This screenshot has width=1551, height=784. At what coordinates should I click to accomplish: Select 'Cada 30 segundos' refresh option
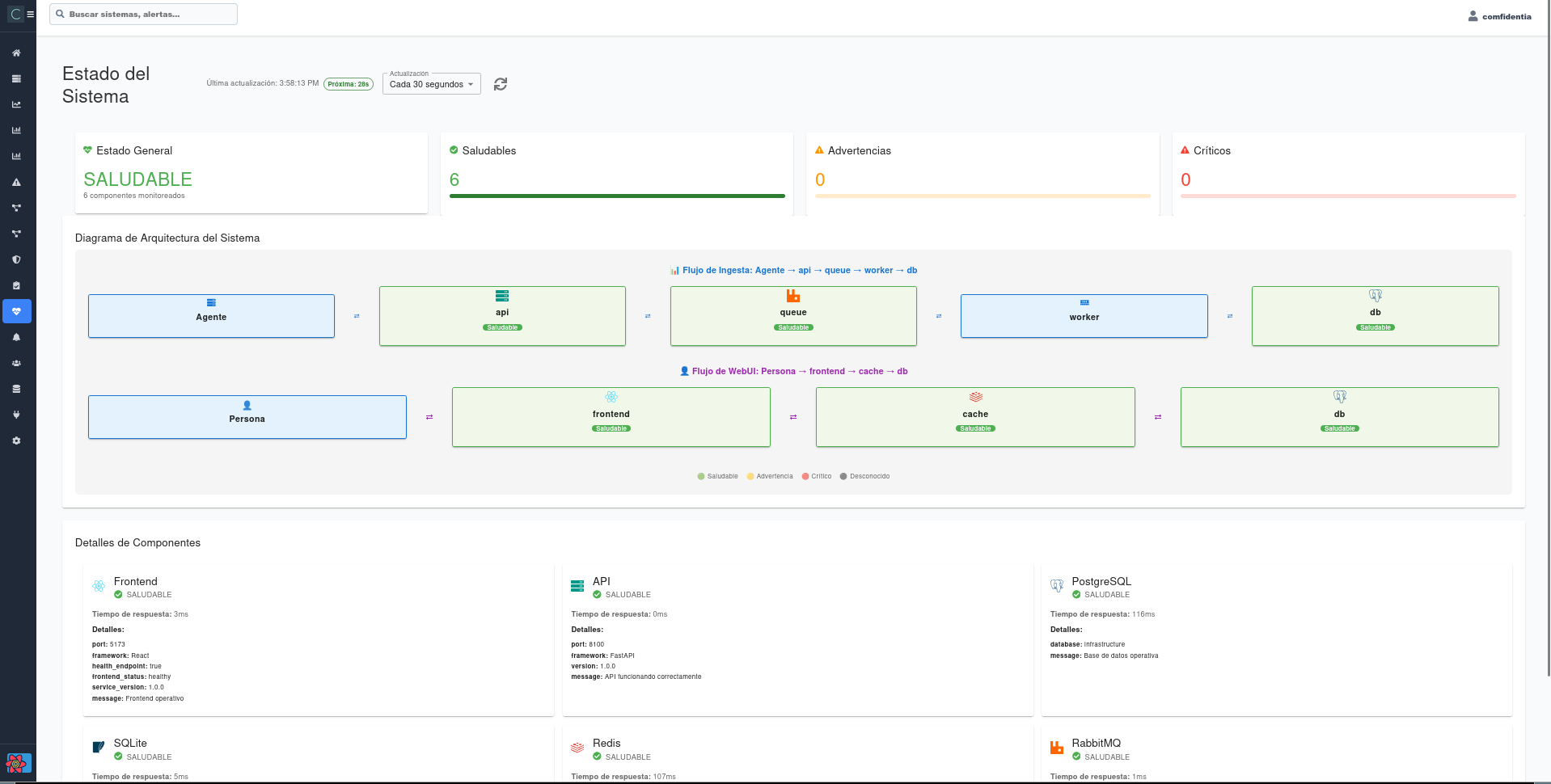coord(425,84)
